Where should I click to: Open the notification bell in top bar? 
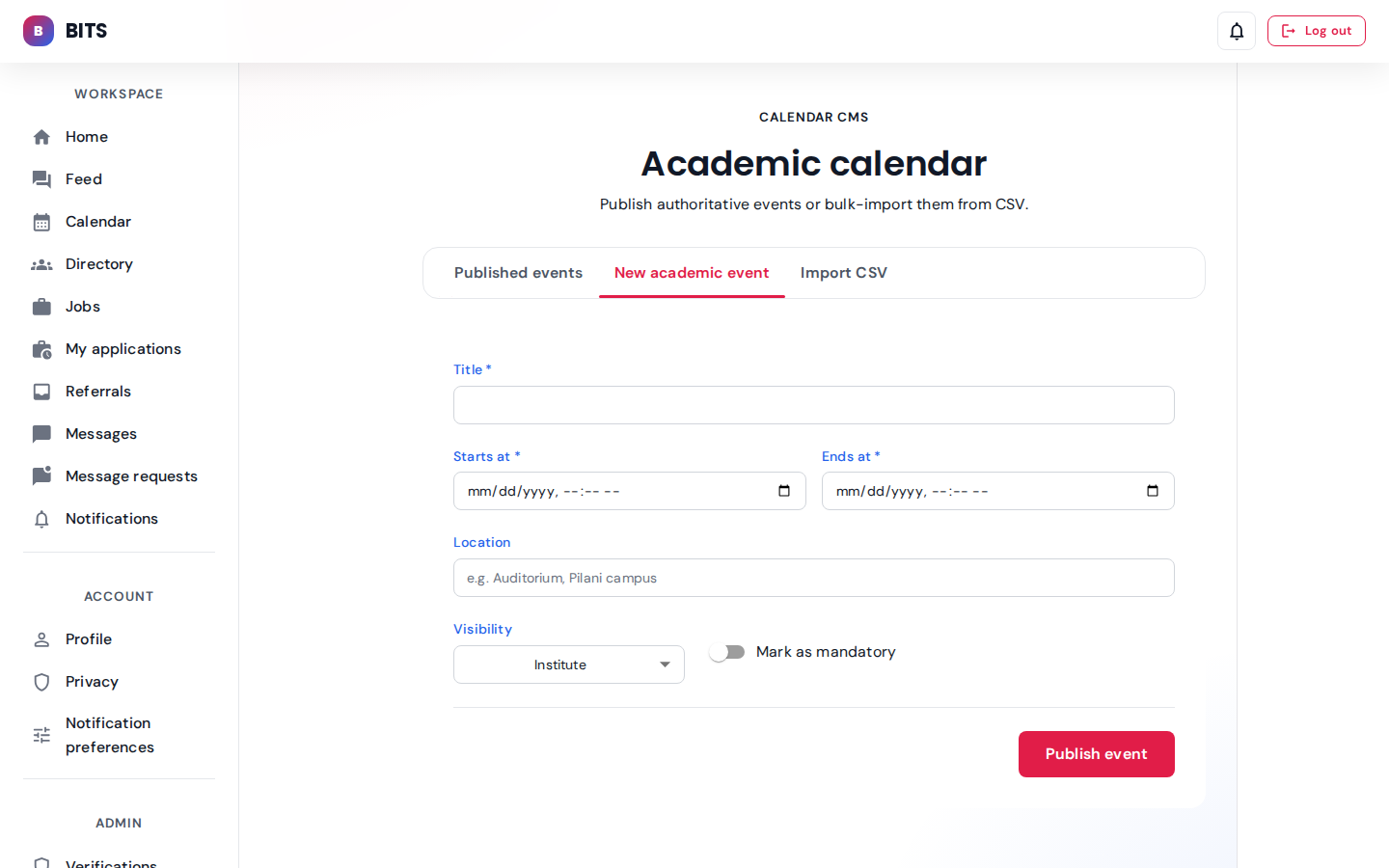[1237, 31]
